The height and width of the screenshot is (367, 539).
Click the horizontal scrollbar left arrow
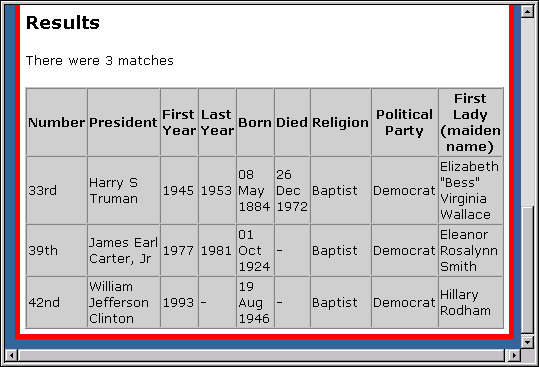(11, 355)
